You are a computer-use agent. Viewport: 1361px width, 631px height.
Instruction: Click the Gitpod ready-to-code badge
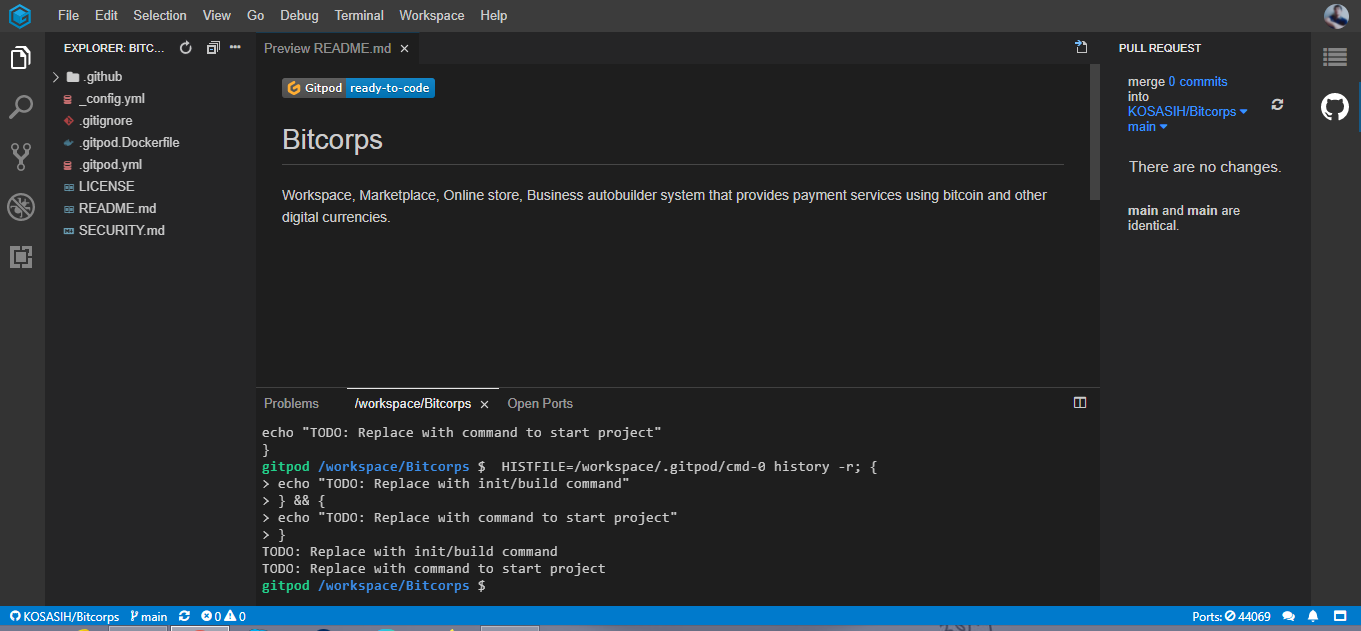(358, 88)
